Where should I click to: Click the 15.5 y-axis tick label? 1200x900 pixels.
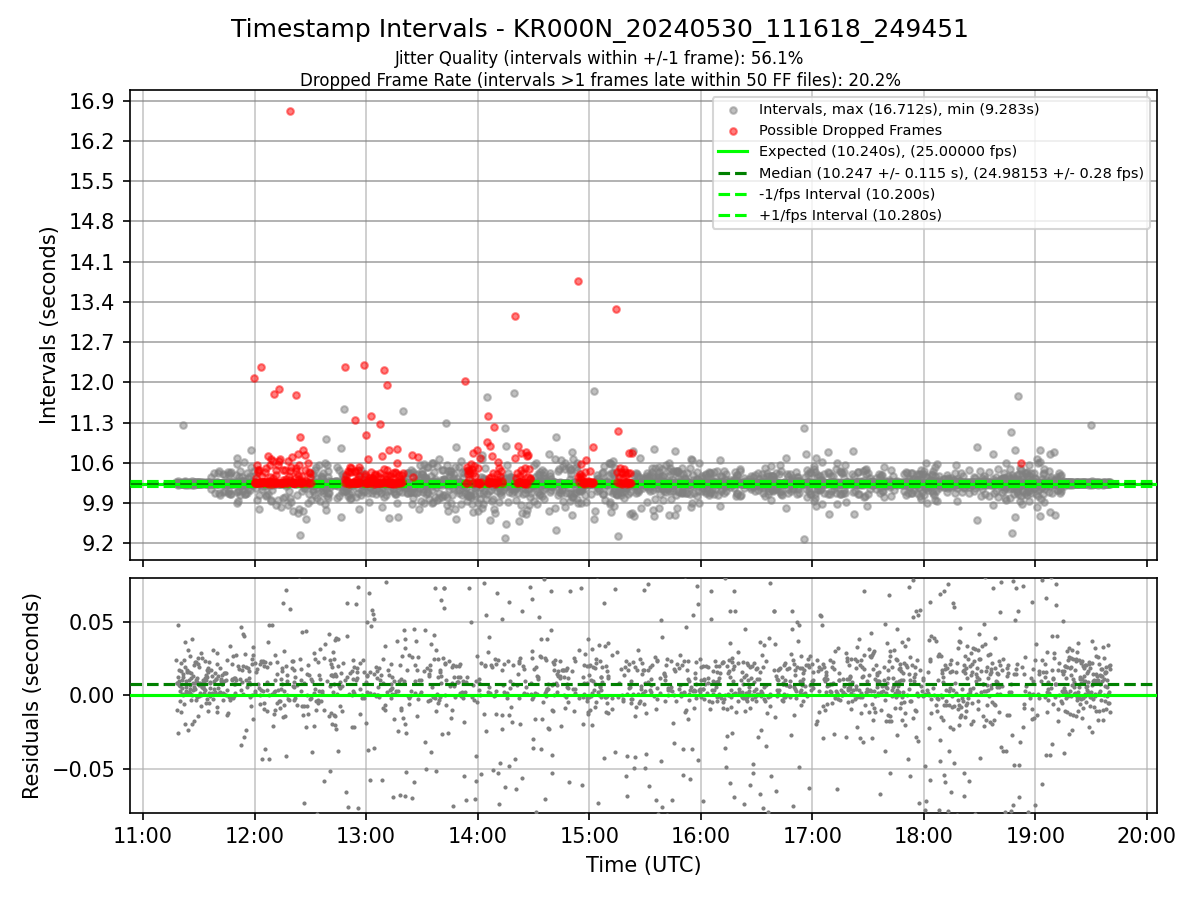click(95, 181)
